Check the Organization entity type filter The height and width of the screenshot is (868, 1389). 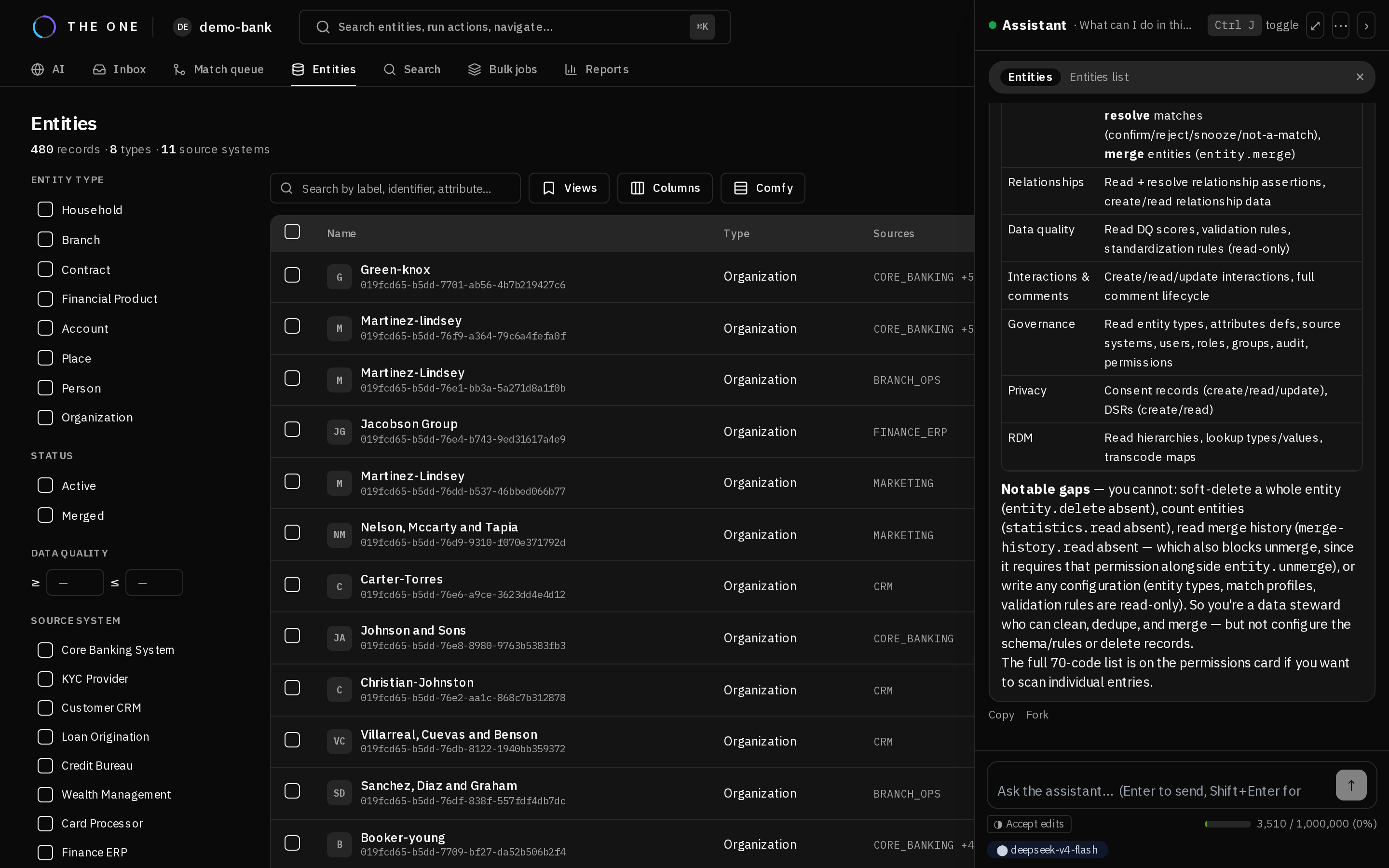tap(45, 417)
